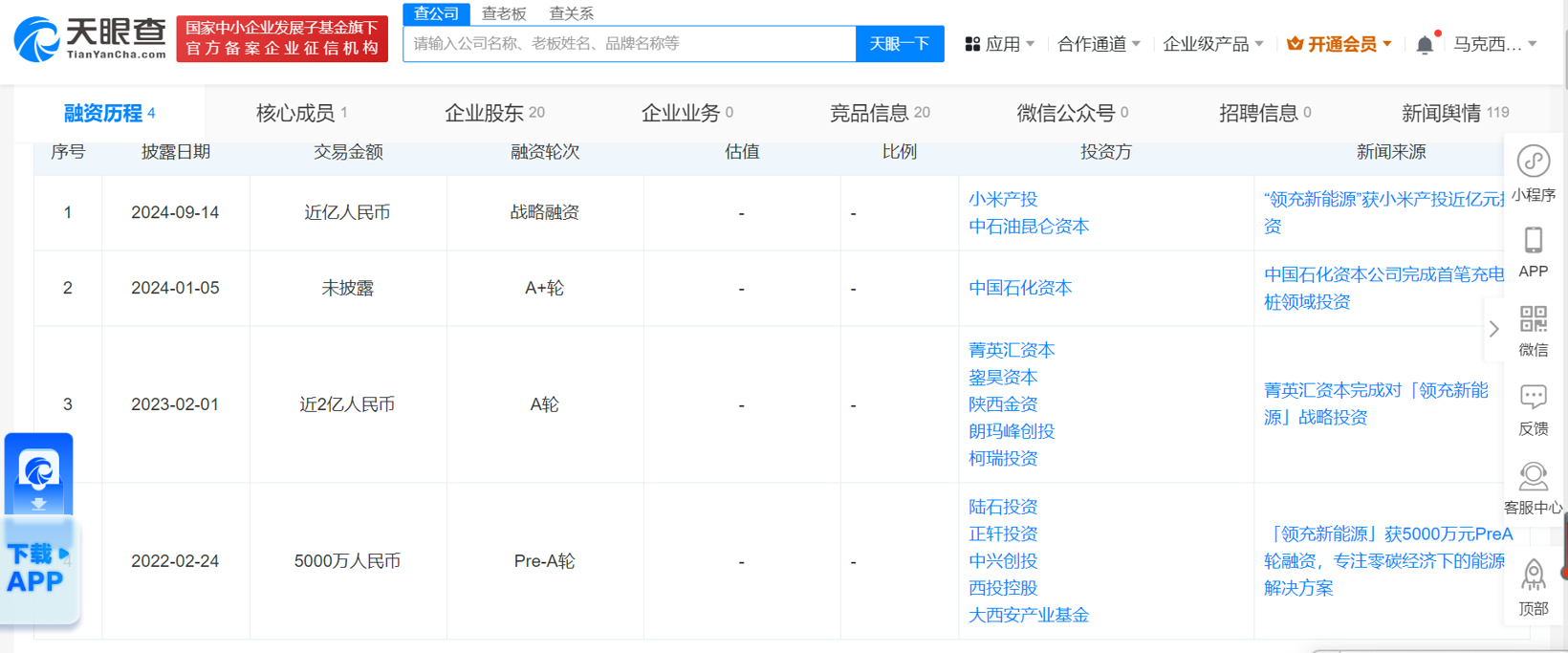Open news 菁英汇资本完成对领充新能源战略投资

pos(1376,403)
